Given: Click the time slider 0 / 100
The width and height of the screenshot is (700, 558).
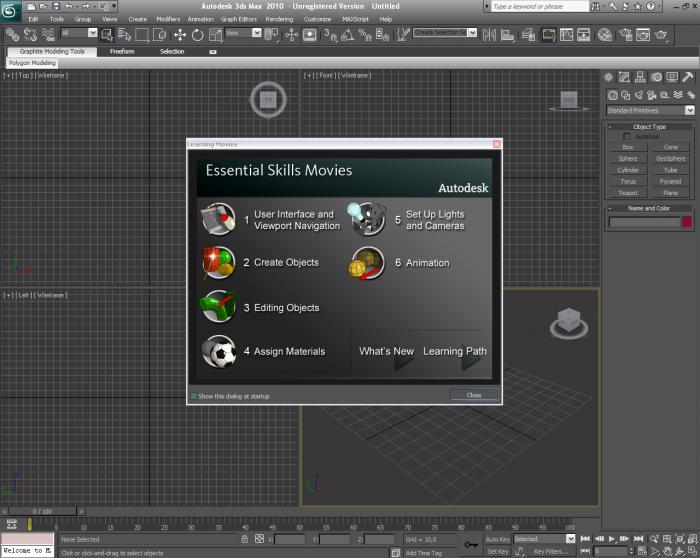Looking at the screenshot, I should coord(42,511).
